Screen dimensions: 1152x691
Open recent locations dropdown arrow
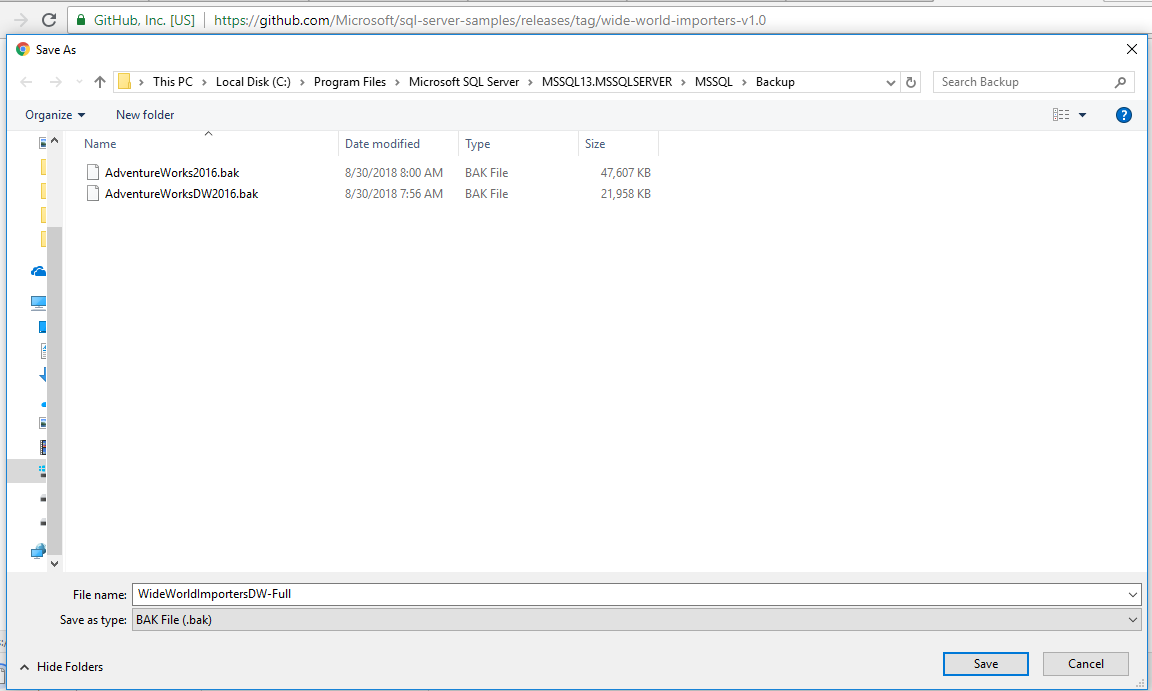click(79, 82)
